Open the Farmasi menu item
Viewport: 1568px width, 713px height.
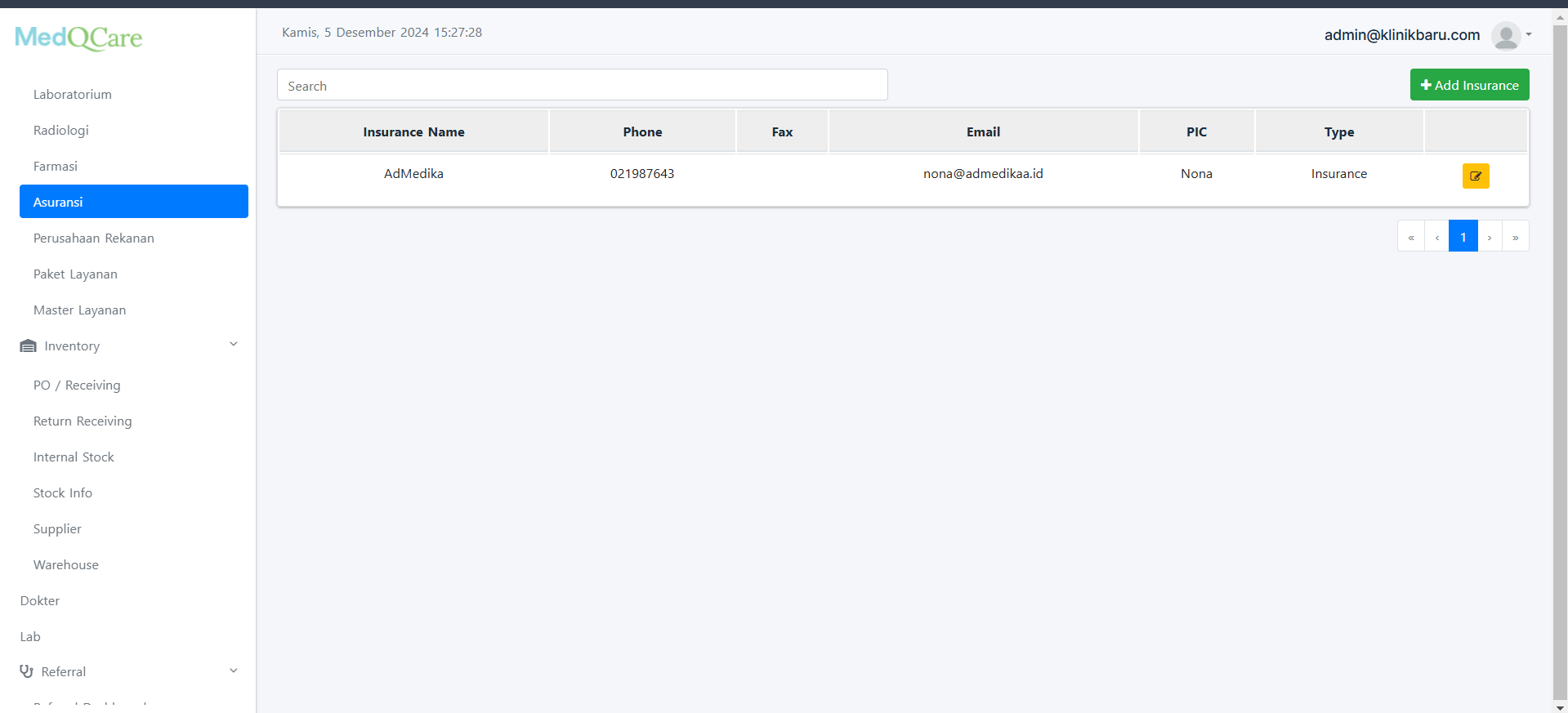click(56, 167)
